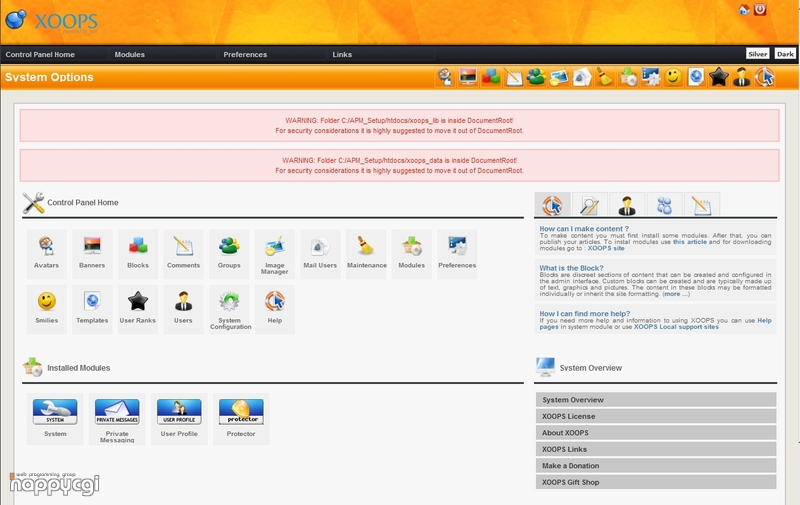Image resolution: width=800 pixels, height=505 pixels.
Task: Open the Modules icon in Control Panel
Action: click(x=411, y=254)
